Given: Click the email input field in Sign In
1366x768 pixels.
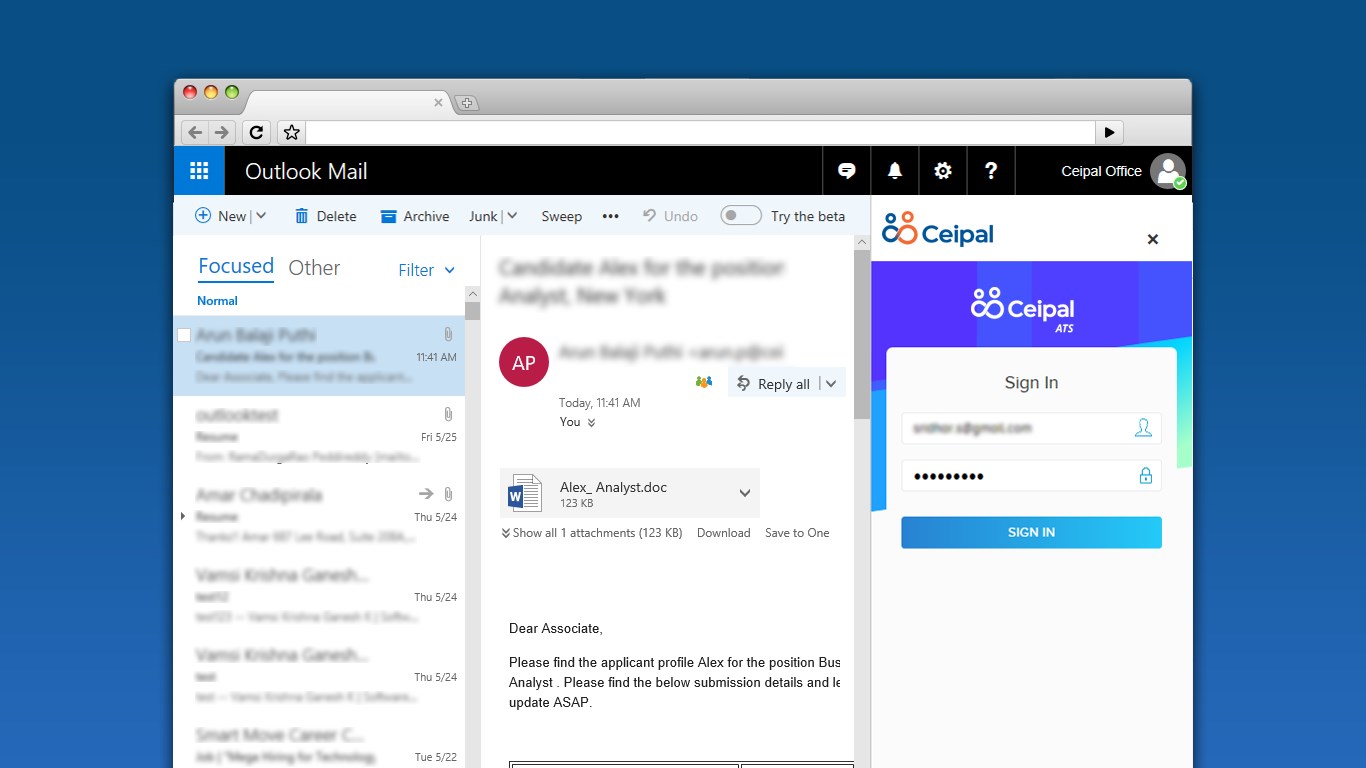Looking at the screenshot, I should 1031,428.
